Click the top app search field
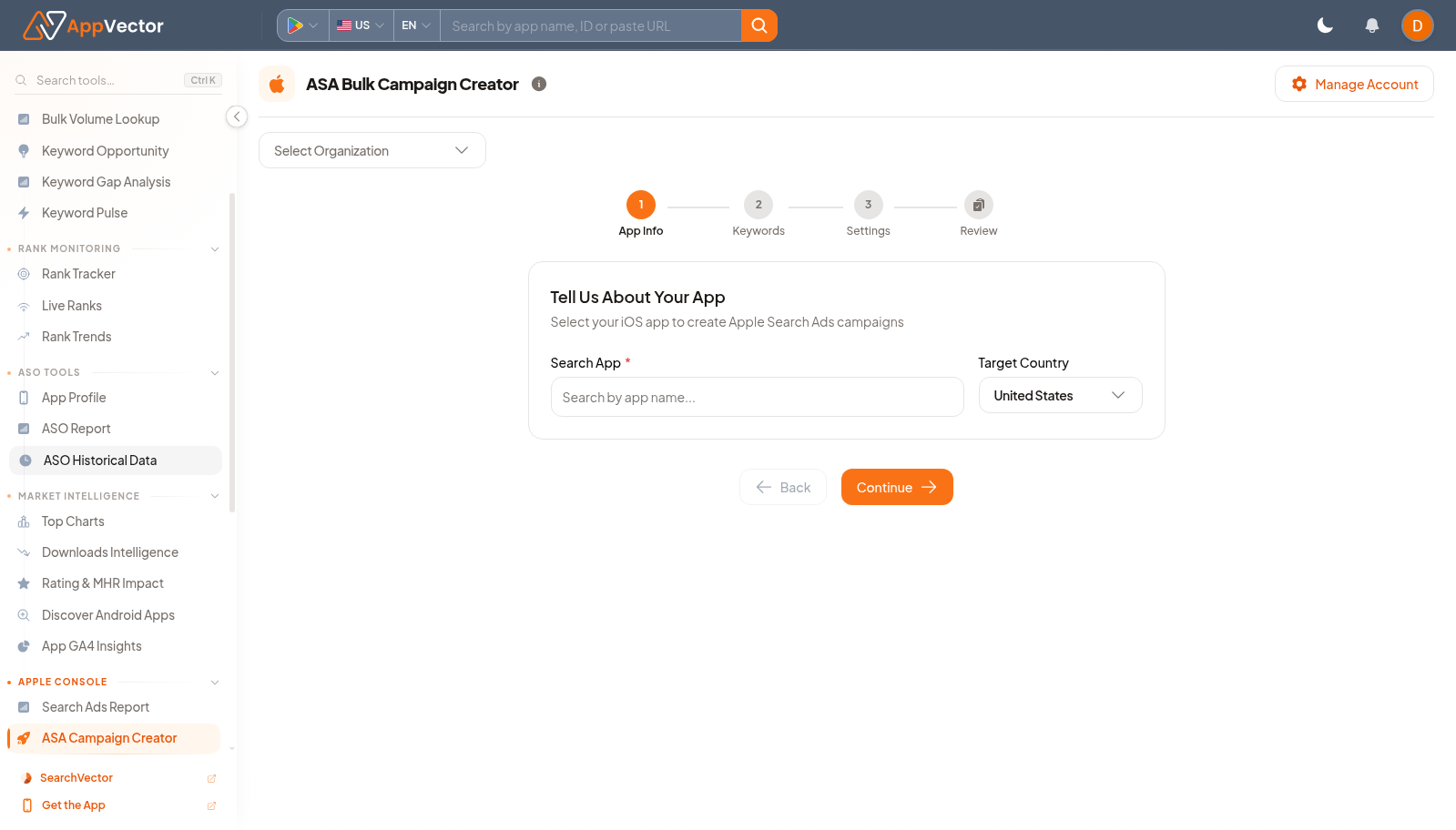The height and width of the screenshot is (830, 1456). 590,25
